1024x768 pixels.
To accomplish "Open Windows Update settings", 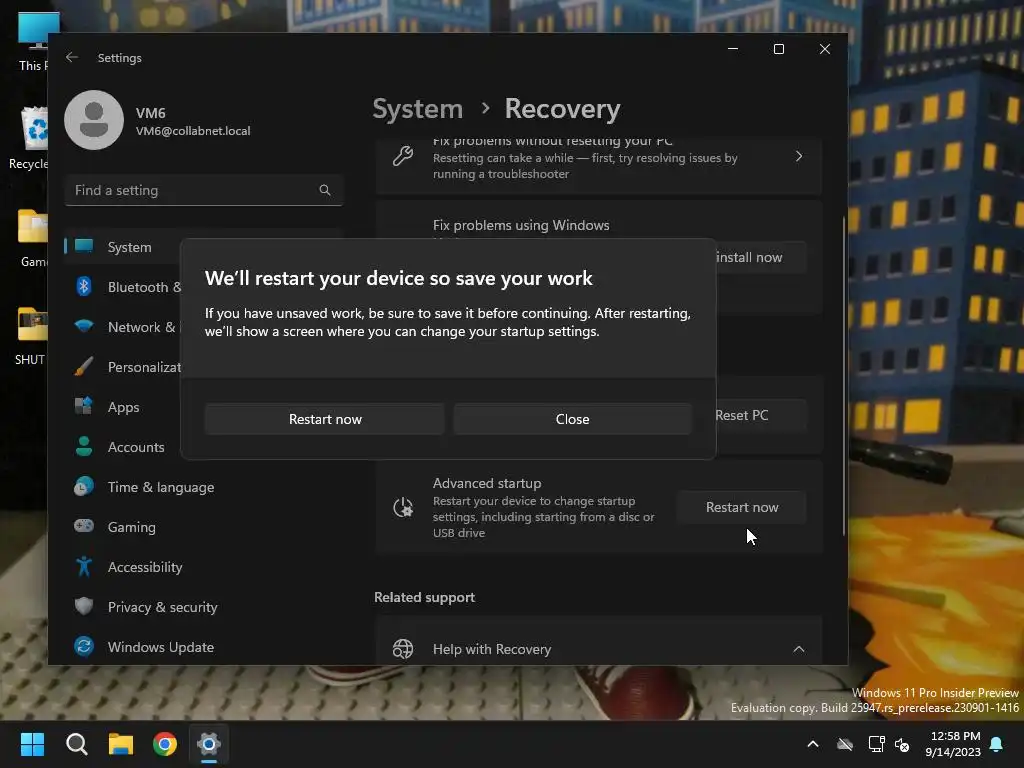I will coord(204,647).
